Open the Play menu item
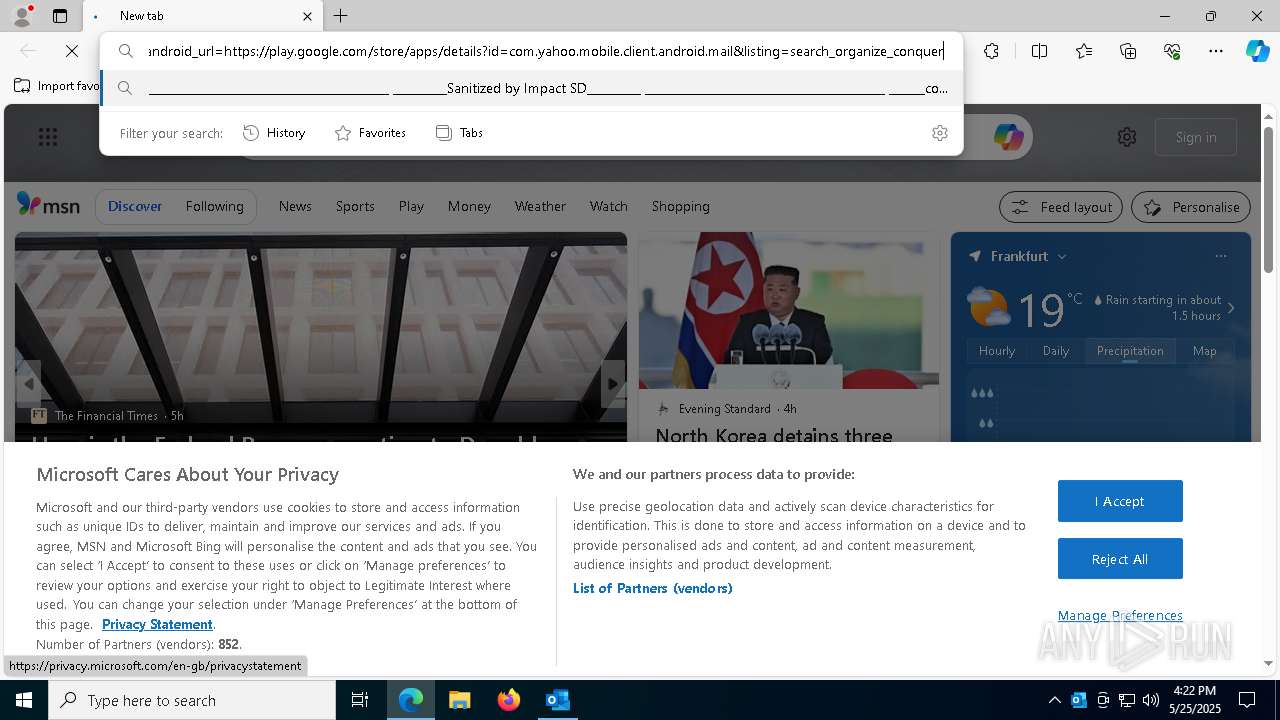 point(411,206)
